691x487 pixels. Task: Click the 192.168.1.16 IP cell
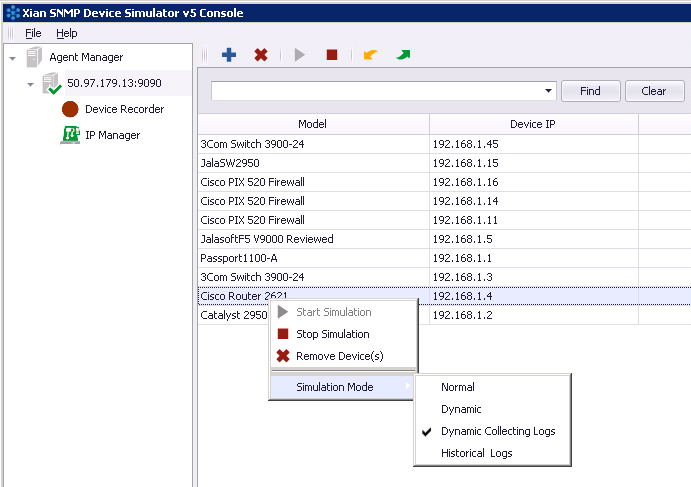533,182
